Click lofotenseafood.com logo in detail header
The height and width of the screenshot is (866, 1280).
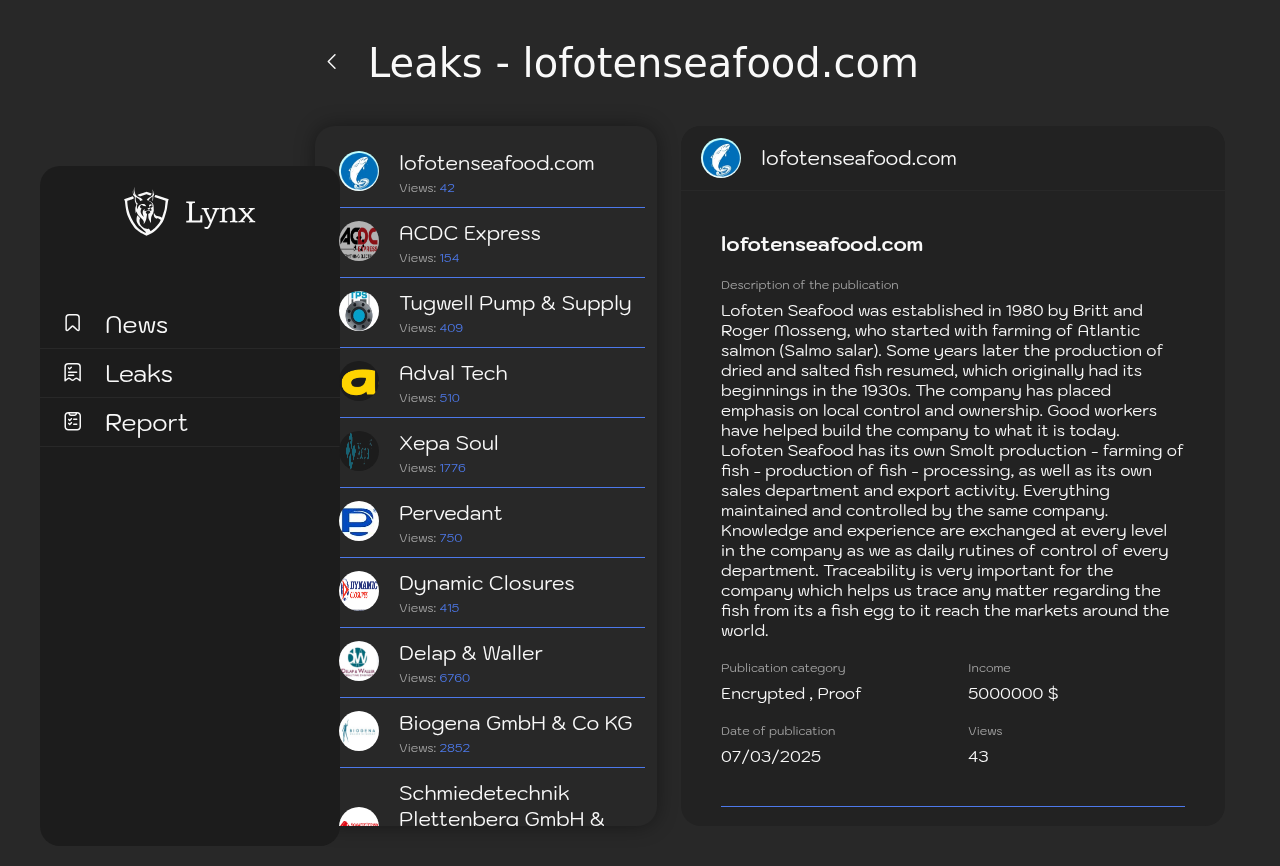(x=721, y=158)
